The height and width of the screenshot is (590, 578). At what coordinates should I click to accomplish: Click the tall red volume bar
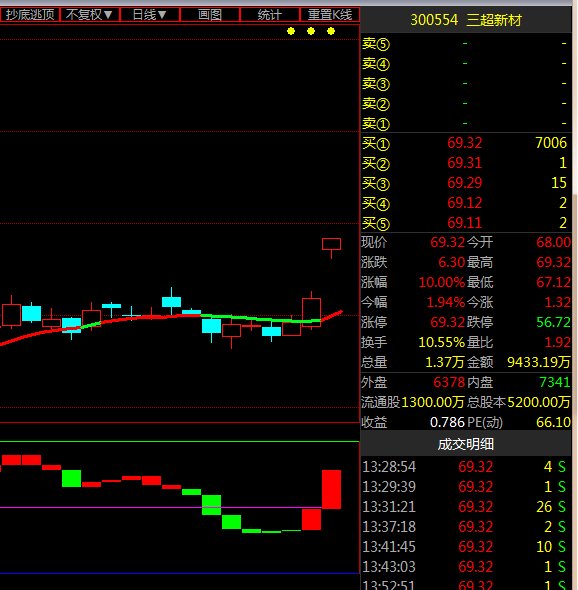click(x=332, y=490)
